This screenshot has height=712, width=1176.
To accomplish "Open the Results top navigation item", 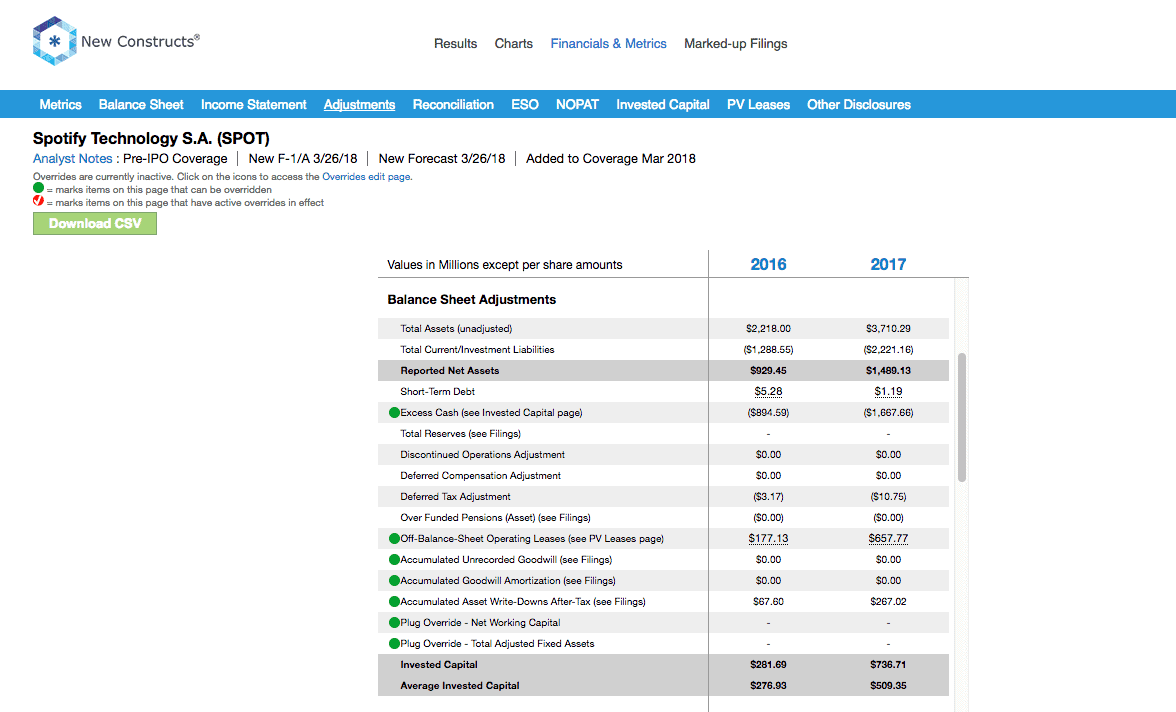I will [x=455, y=44].
